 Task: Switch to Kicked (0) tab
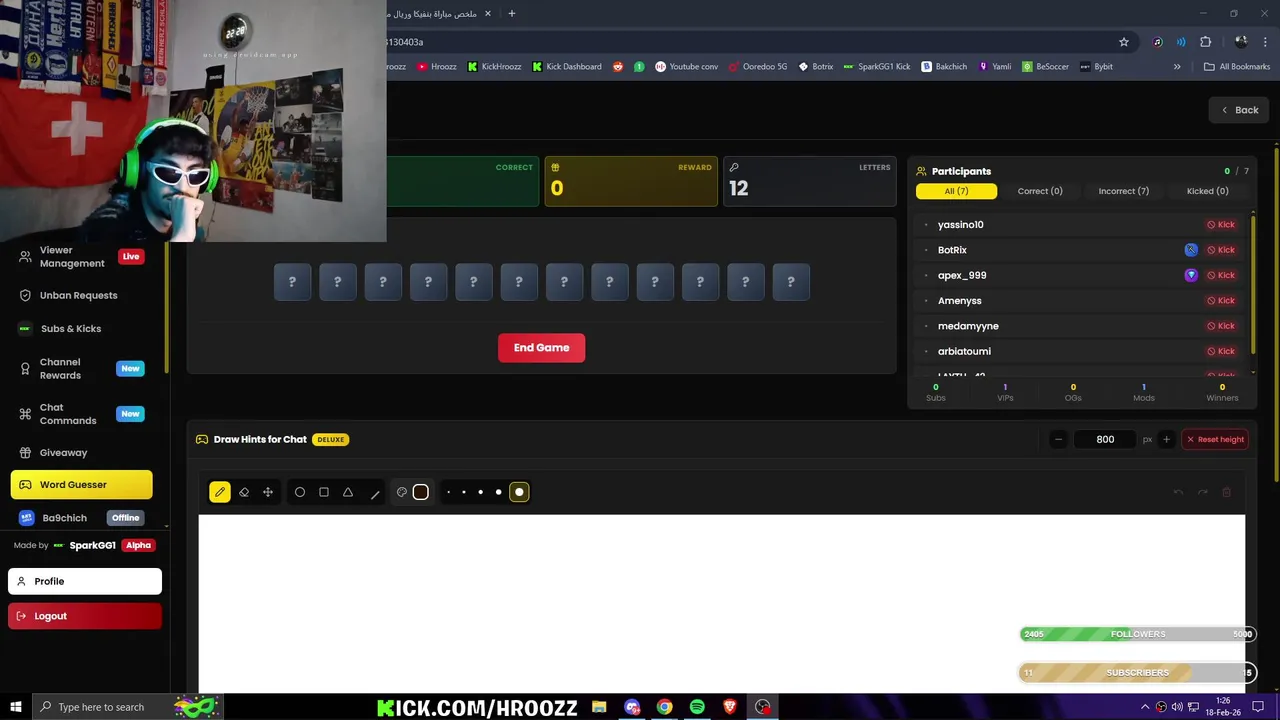[x=1207, y=191]
